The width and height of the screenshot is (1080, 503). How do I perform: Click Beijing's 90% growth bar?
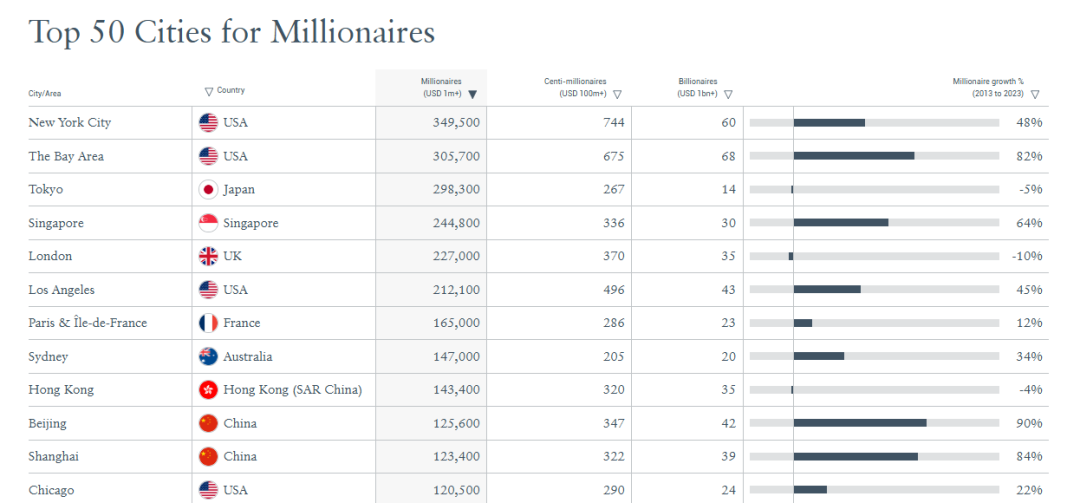pos(860,423)
